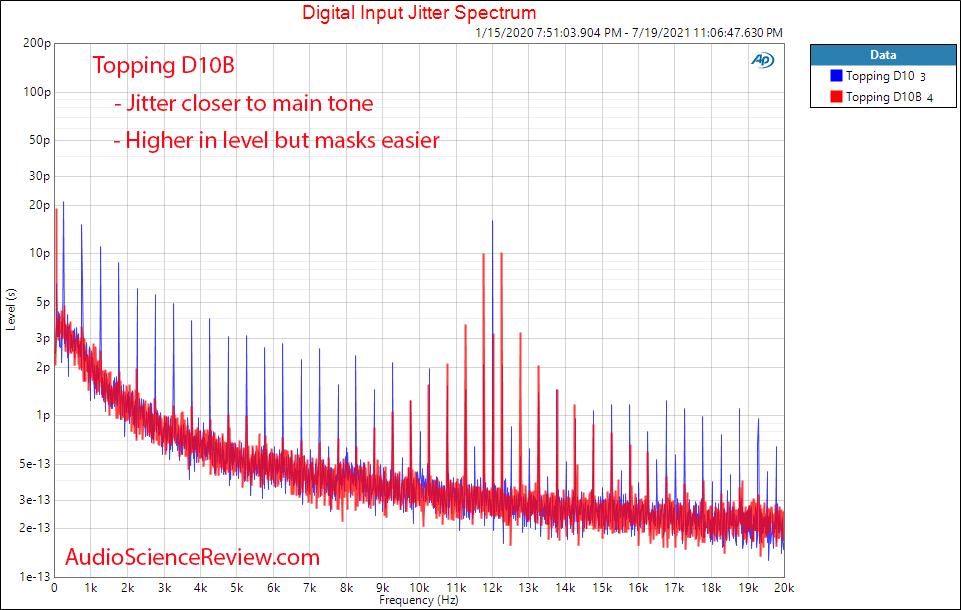Screen dimensions: 961x610
Task: Click the 1e-13 level axis tick label
Action: pyautogui.click(x=35, y=576)
